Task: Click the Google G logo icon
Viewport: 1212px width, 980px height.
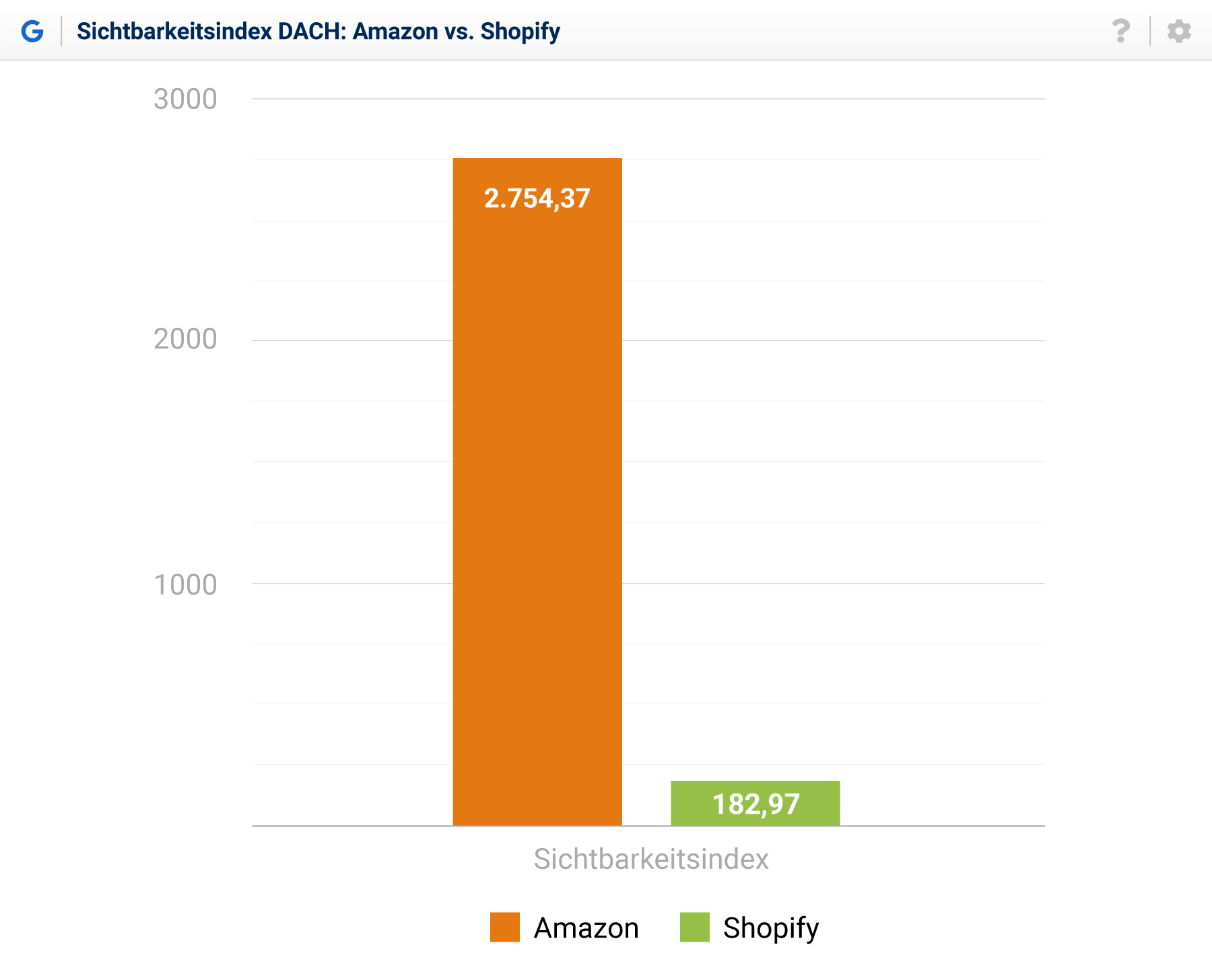Action: pyautogui.click(x=32, y=31)
